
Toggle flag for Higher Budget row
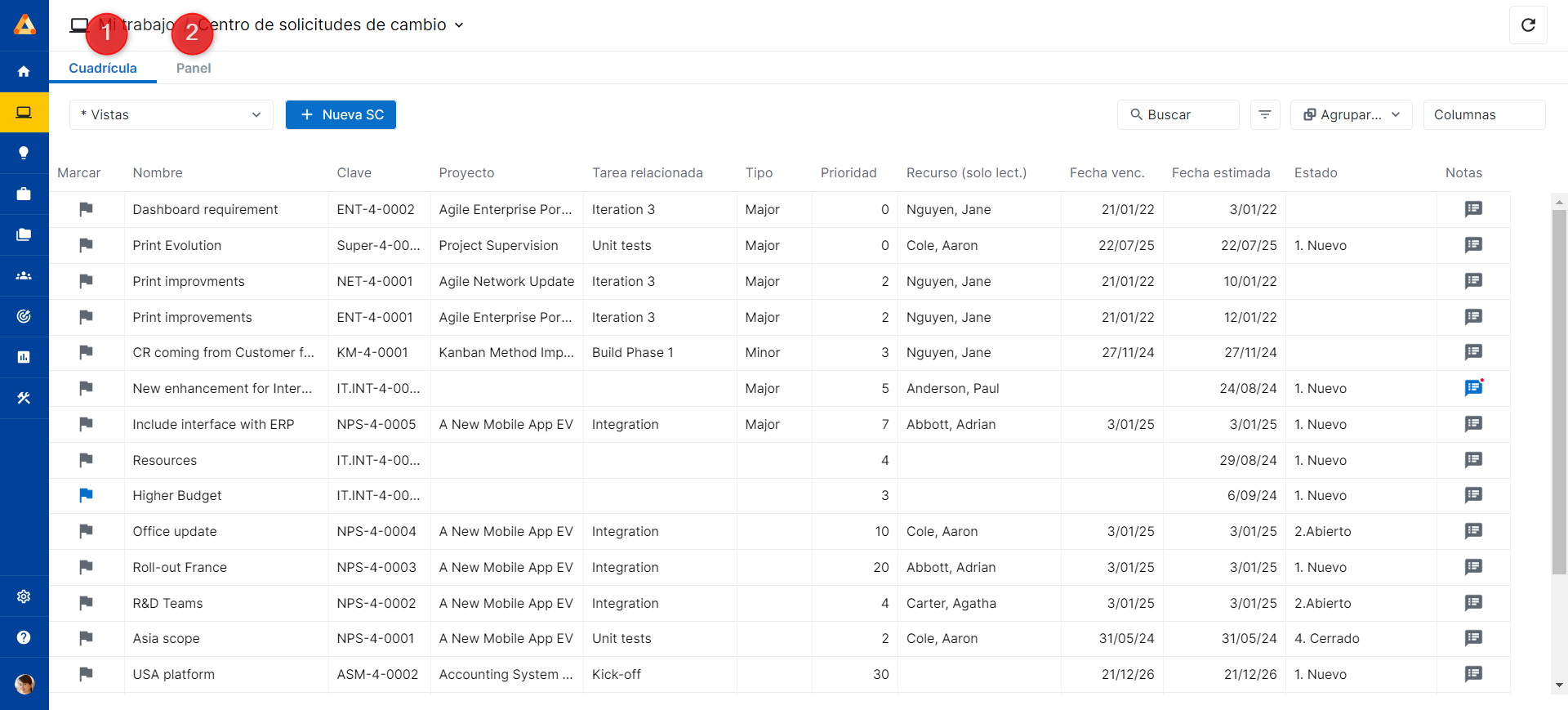(86, 495)
